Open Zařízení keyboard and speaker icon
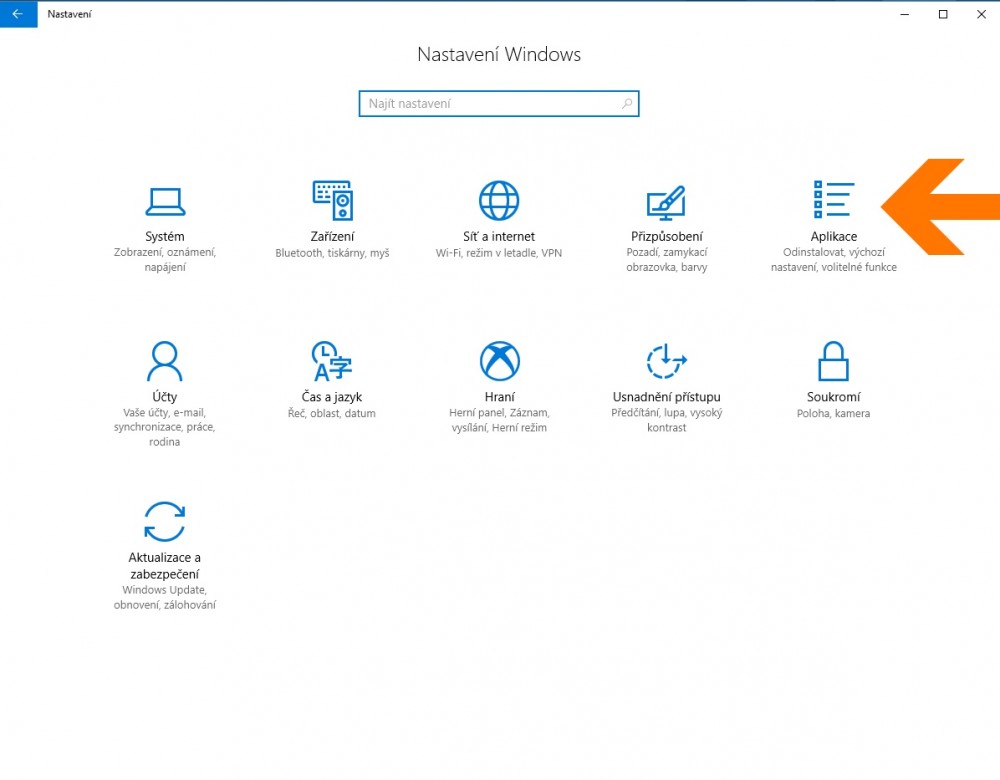This screenshot has width=1000, height=780. [x=332, y=201]
